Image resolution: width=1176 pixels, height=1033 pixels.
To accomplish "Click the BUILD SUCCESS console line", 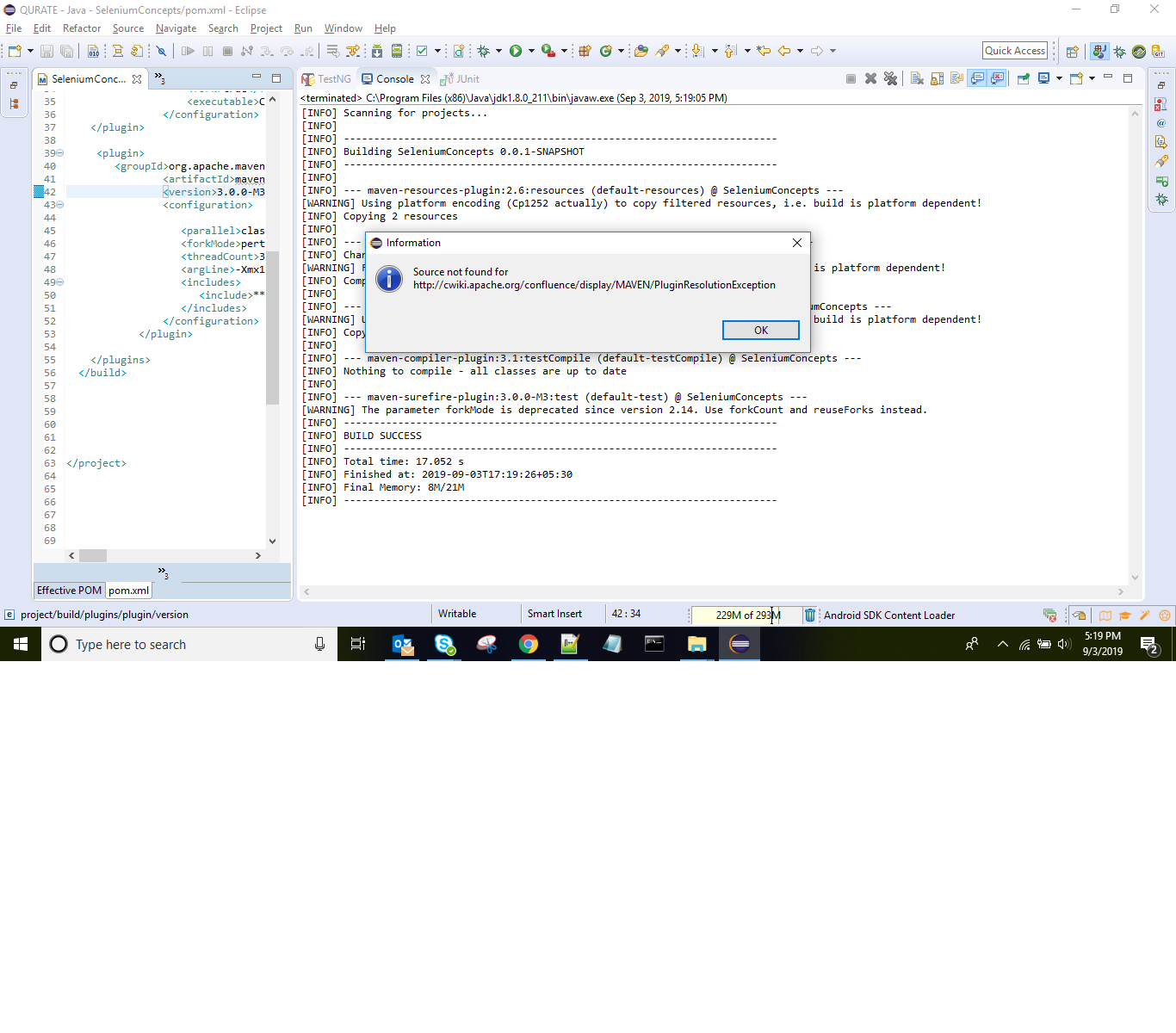I will coord(382,436).
